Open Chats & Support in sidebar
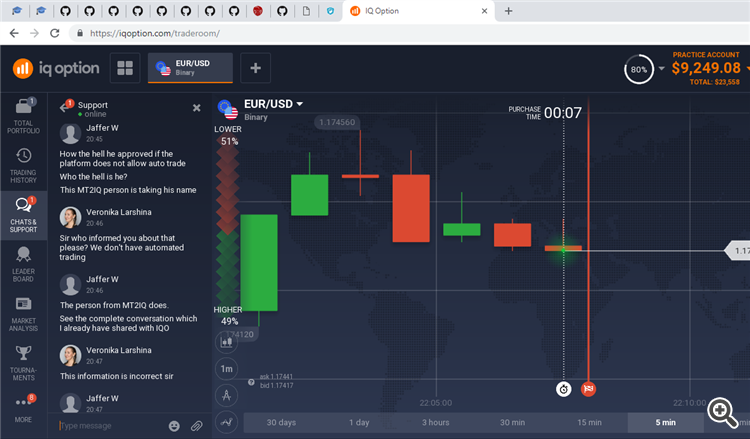 tap(23, 215)
